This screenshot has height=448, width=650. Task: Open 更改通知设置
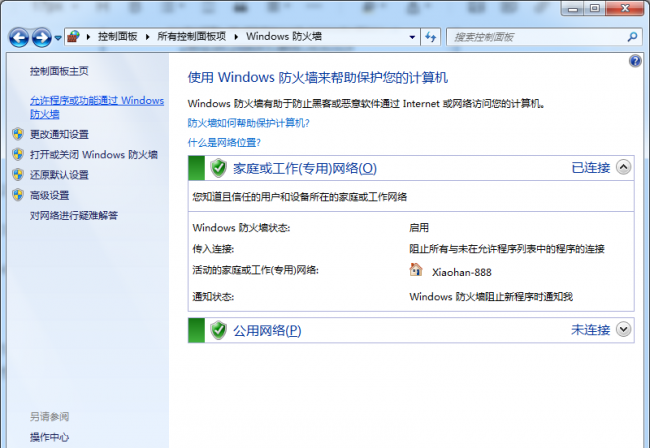point(59,134)
